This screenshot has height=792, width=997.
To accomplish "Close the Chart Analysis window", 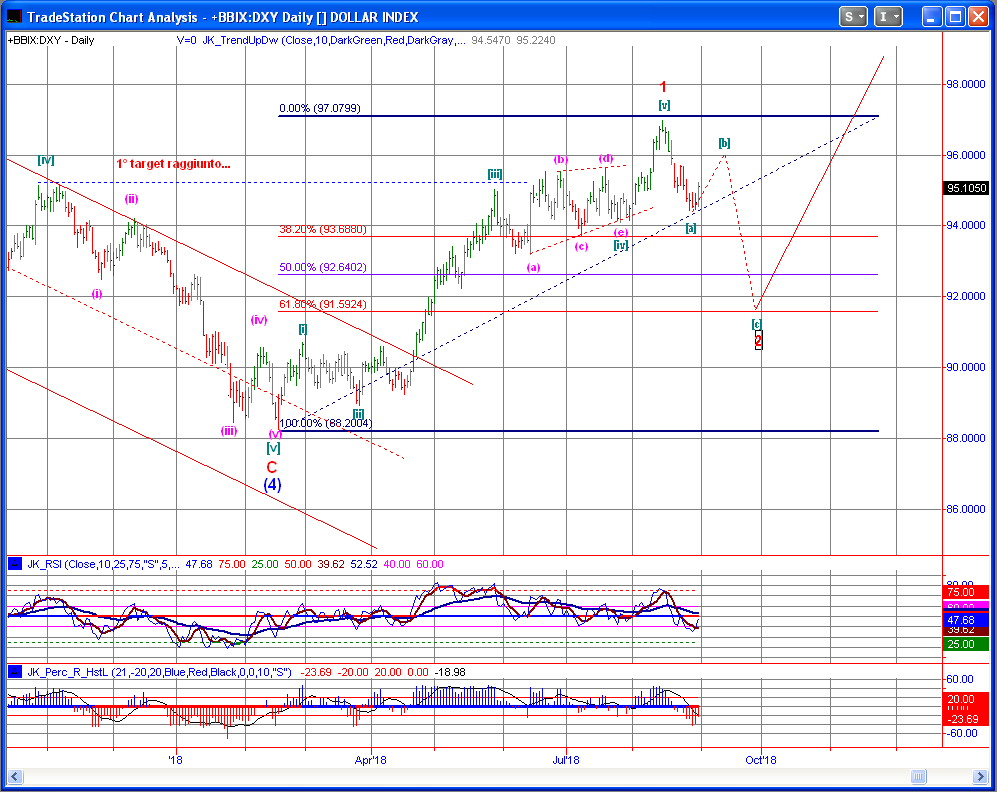I will coord(978,17).
